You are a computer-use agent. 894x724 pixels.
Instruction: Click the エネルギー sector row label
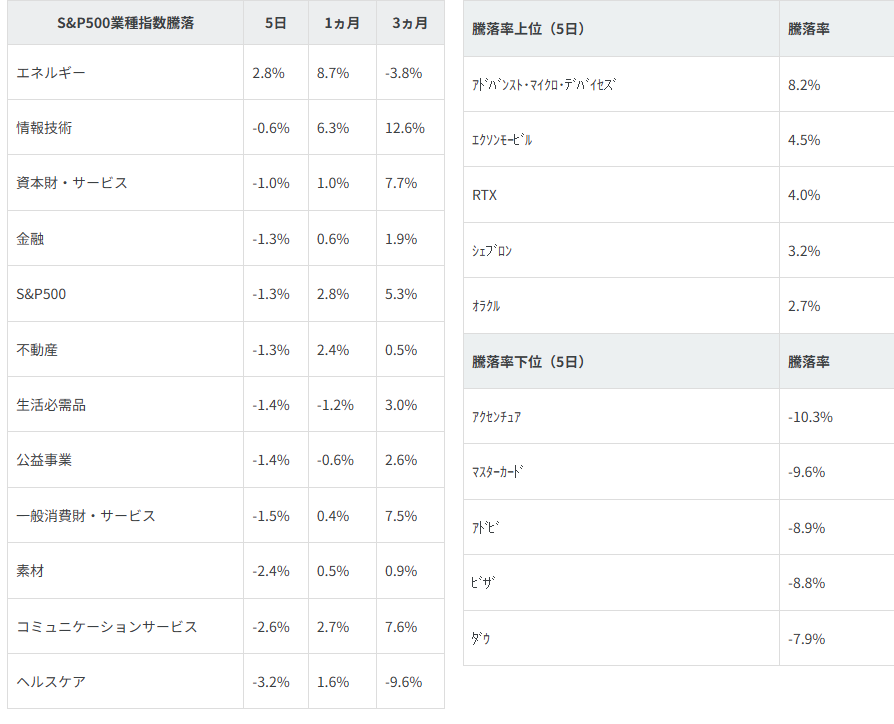tap(51, 73)
